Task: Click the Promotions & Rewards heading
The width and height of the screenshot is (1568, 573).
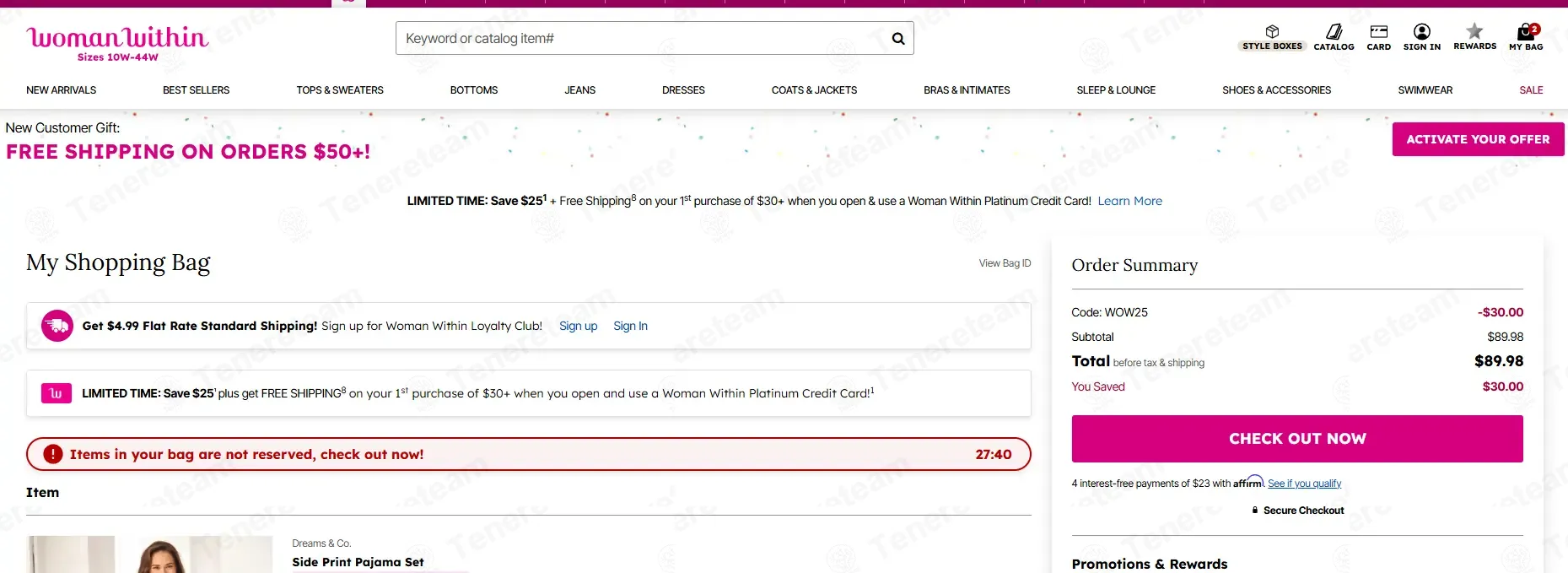Action: [x=1150, y=564]
